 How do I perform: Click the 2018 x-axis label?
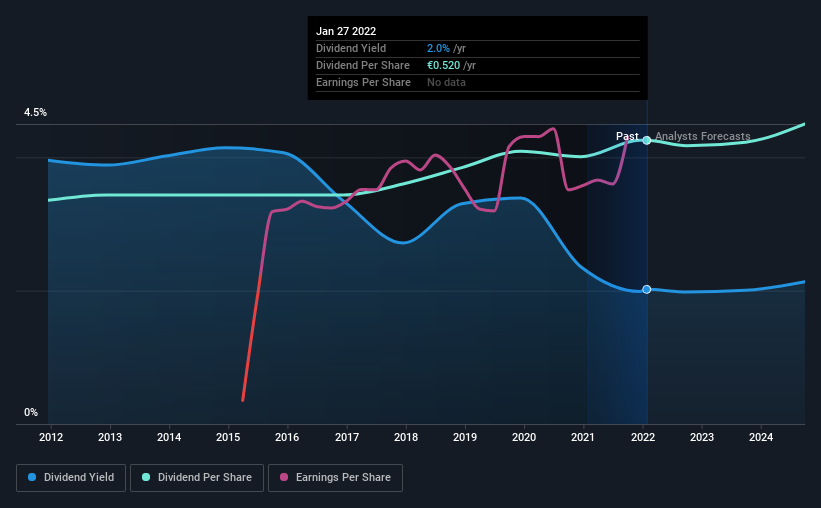click(406, 437)
